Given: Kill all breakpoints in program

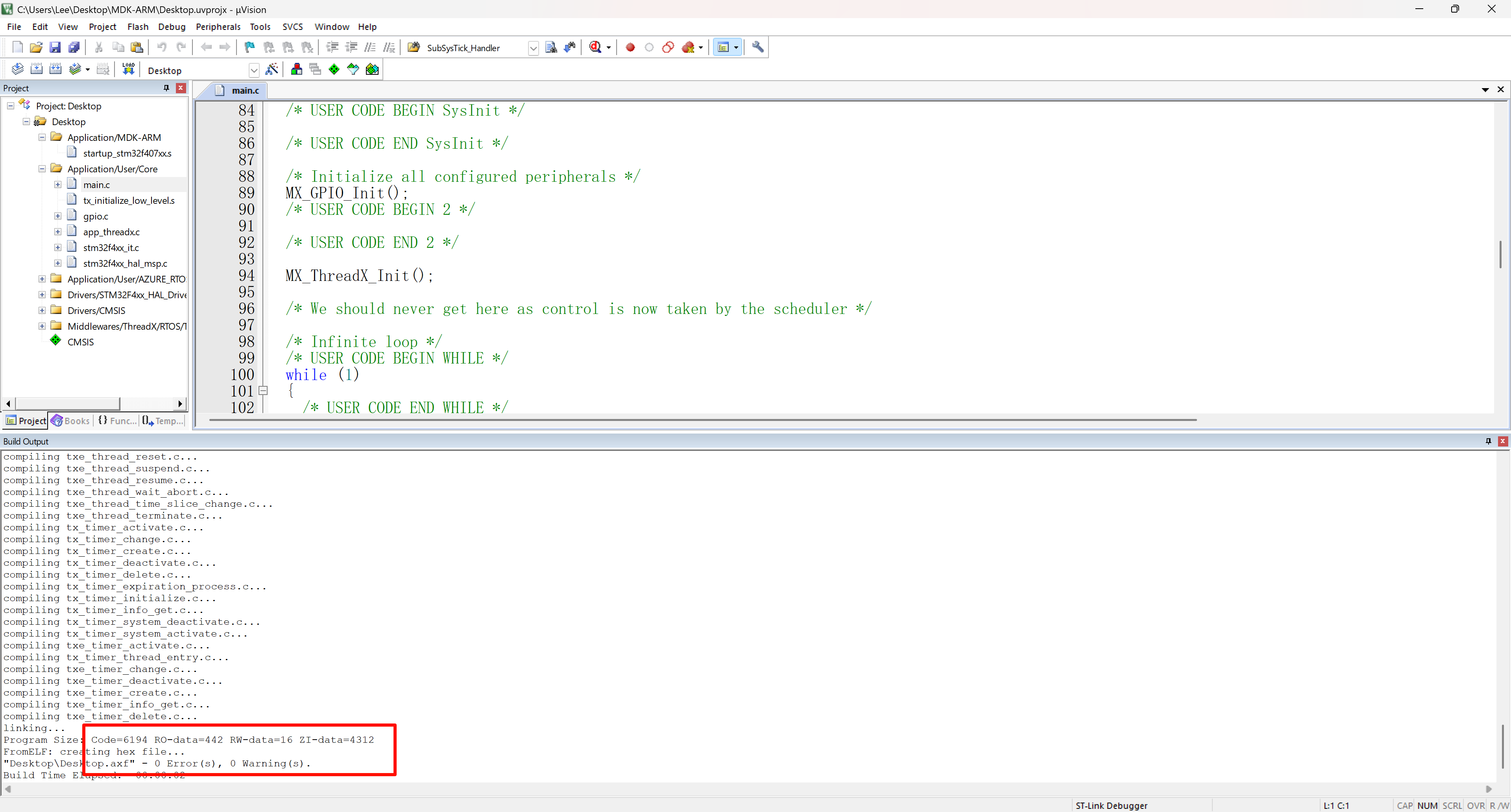Looking at the screenshot, I should tap(690, 48).
